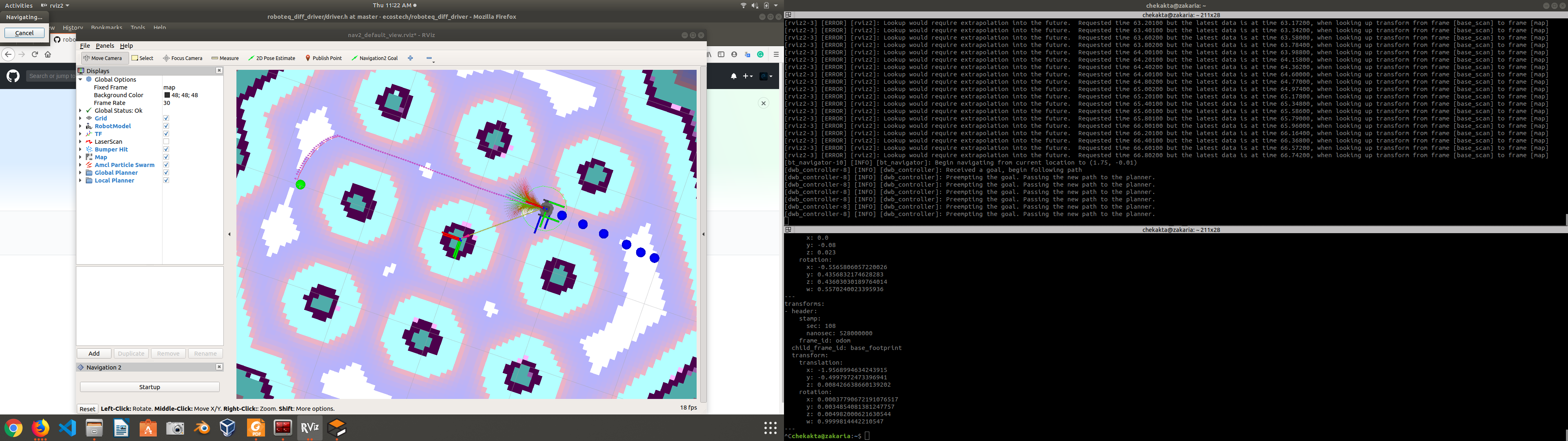Uncheck the Bumper Hit display
The height and width of the screenshot is (441, 1568).
pyautogui.click(x=165, y=149)
